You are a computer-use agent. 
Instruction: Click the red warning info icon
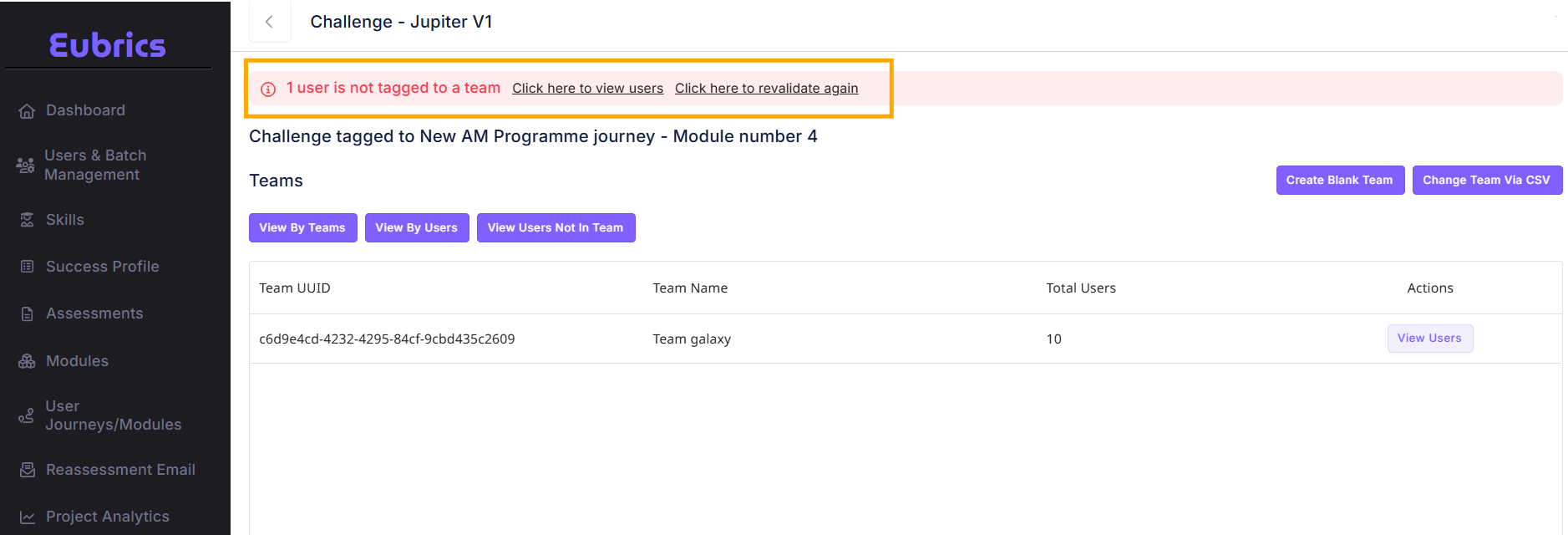pos(268,89)
